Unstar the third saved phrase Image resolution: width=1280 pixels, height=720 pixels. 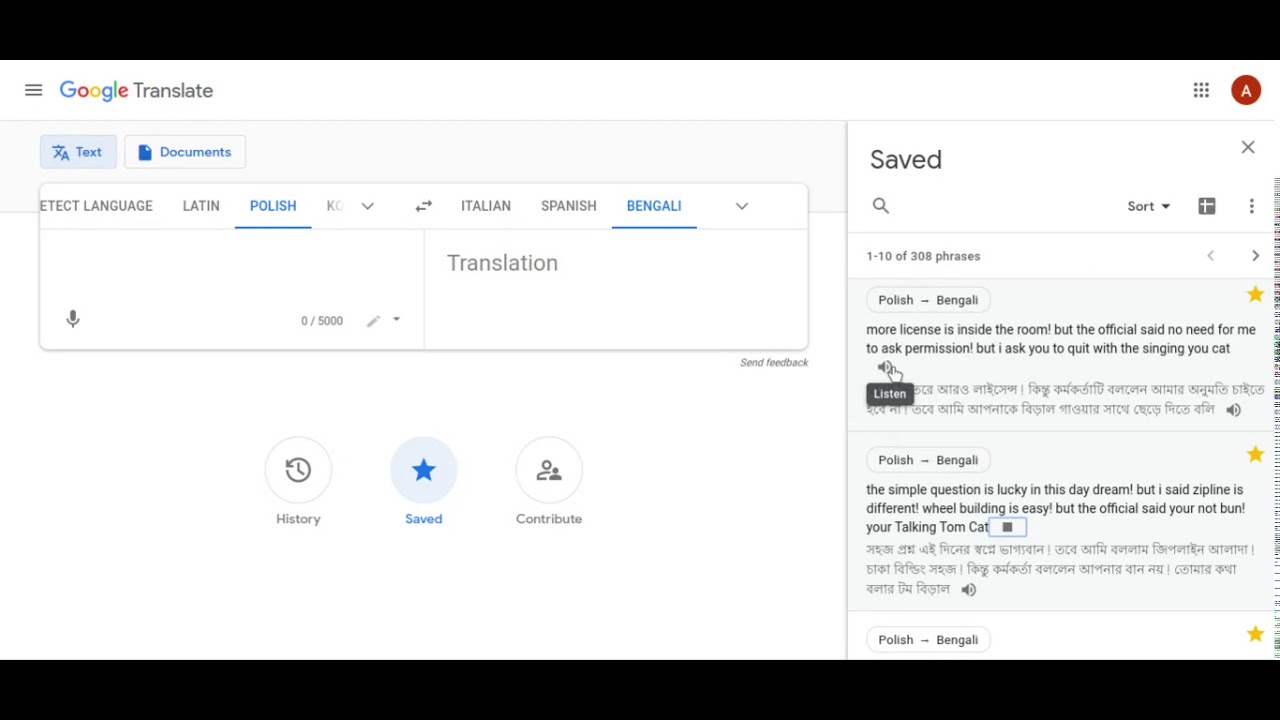[1255, 634]
